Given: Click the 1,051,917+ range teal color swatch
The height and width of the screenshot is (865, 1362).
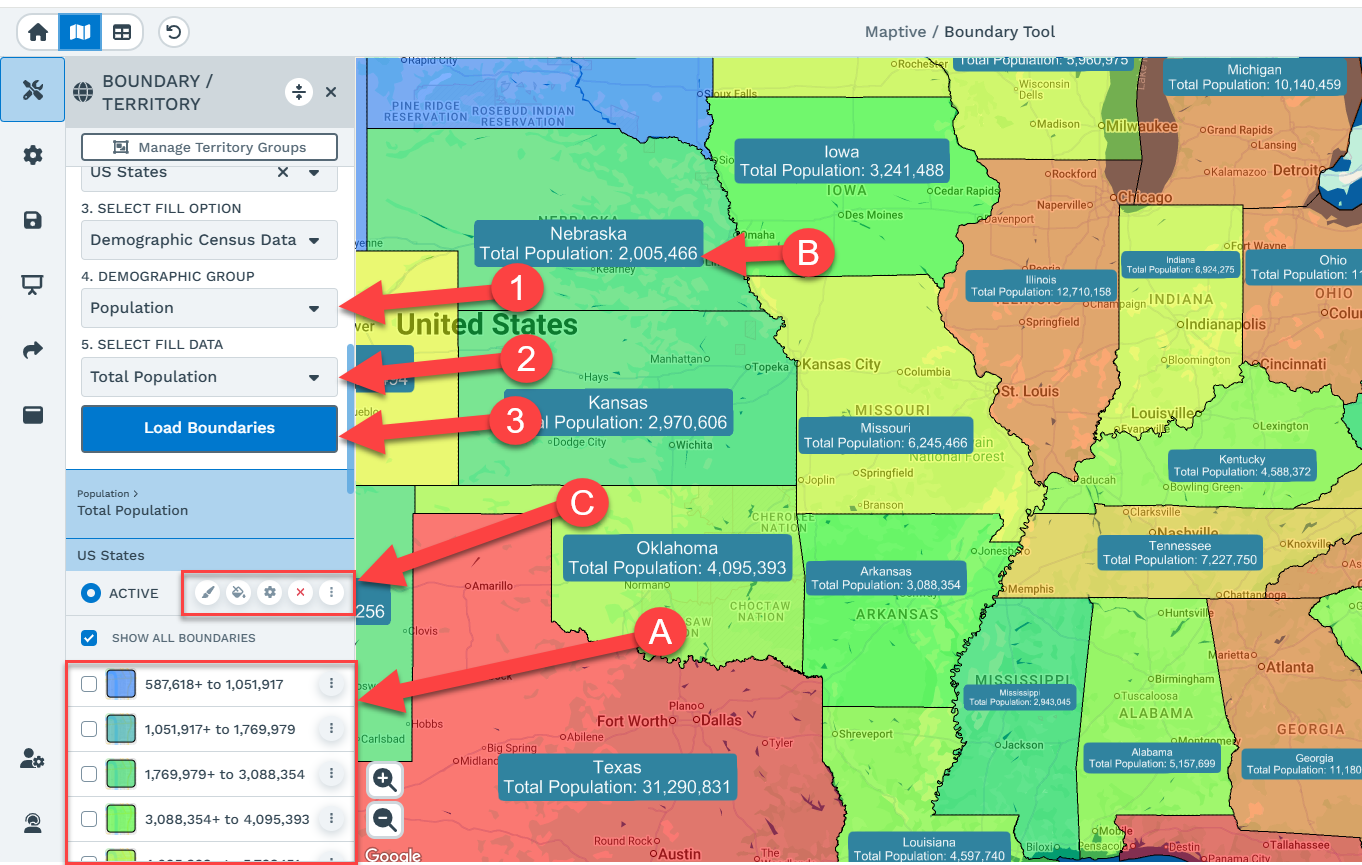Looking at the screenshot, I should 121,729.
